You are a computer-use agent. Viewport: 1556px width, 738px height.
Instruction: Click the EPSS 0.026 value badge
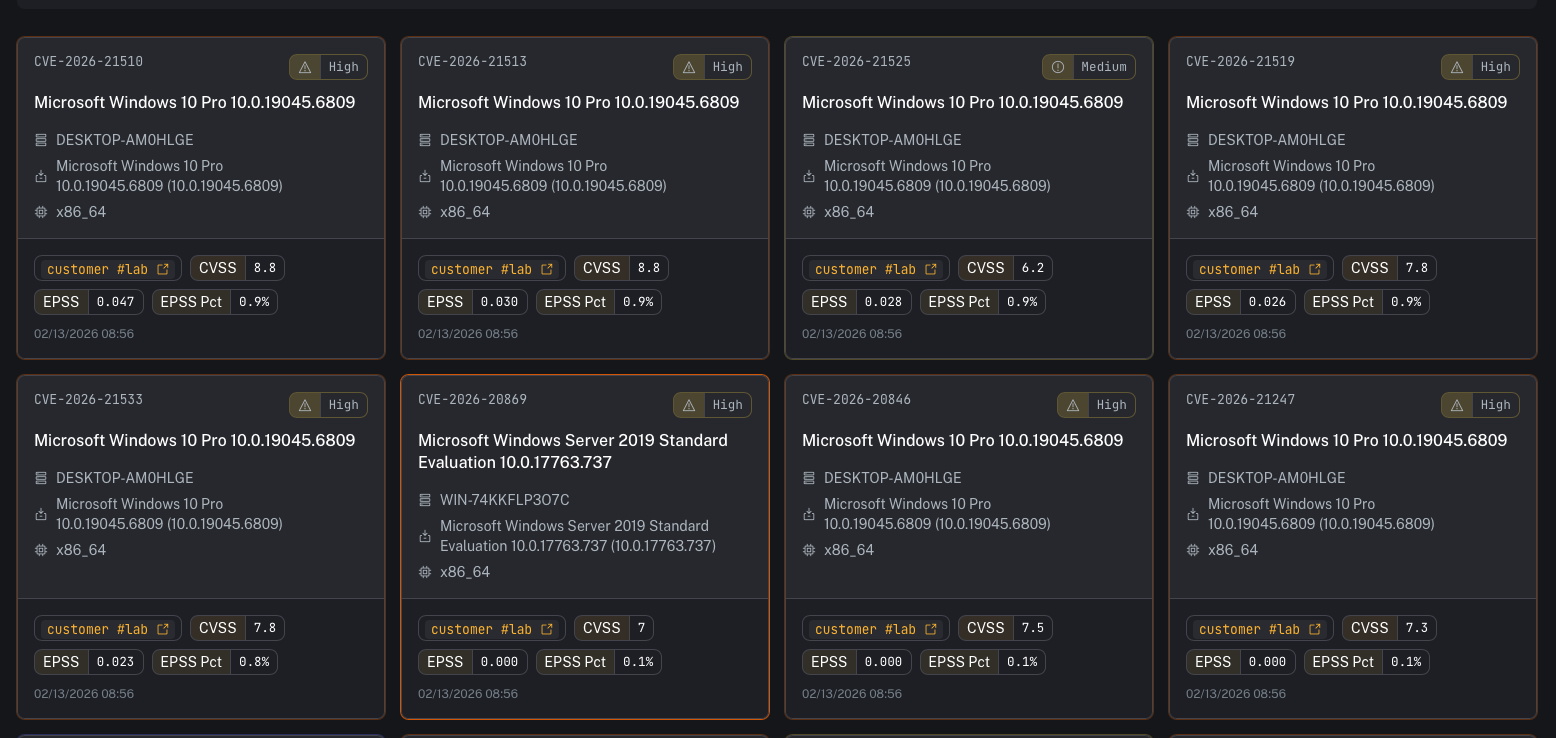pos(1241,302)
